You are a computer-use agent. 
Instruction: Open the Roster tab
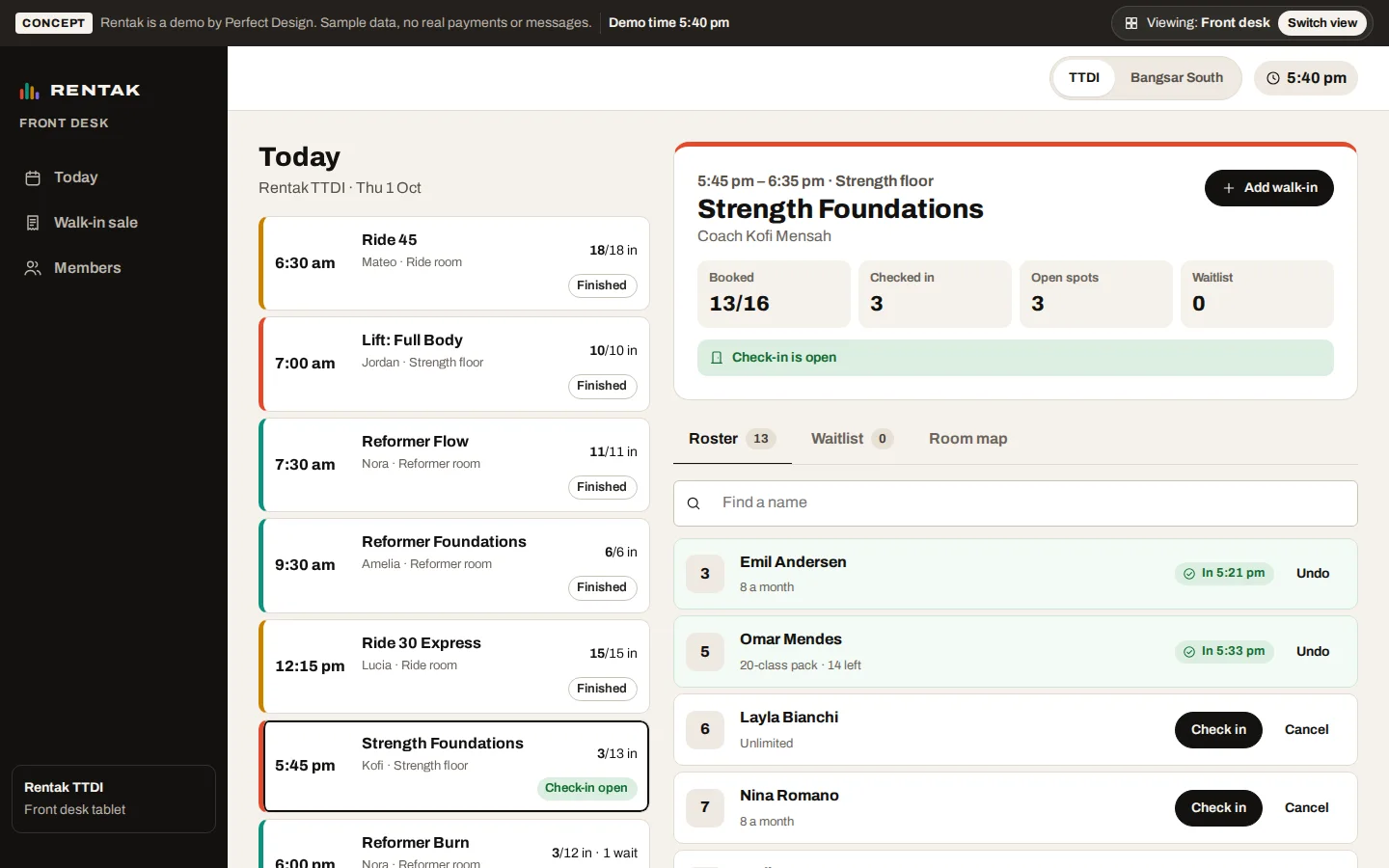[x=732, y=439]
